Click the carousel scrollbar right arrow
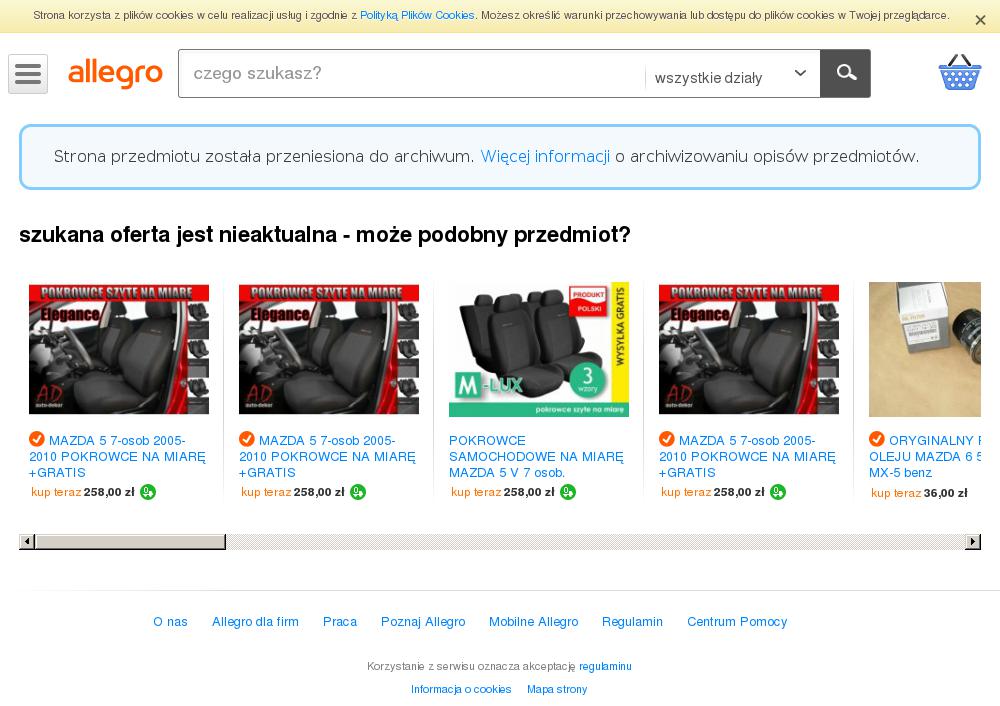The width and height of the screenshot is (1000, 706). click(973, 541)
